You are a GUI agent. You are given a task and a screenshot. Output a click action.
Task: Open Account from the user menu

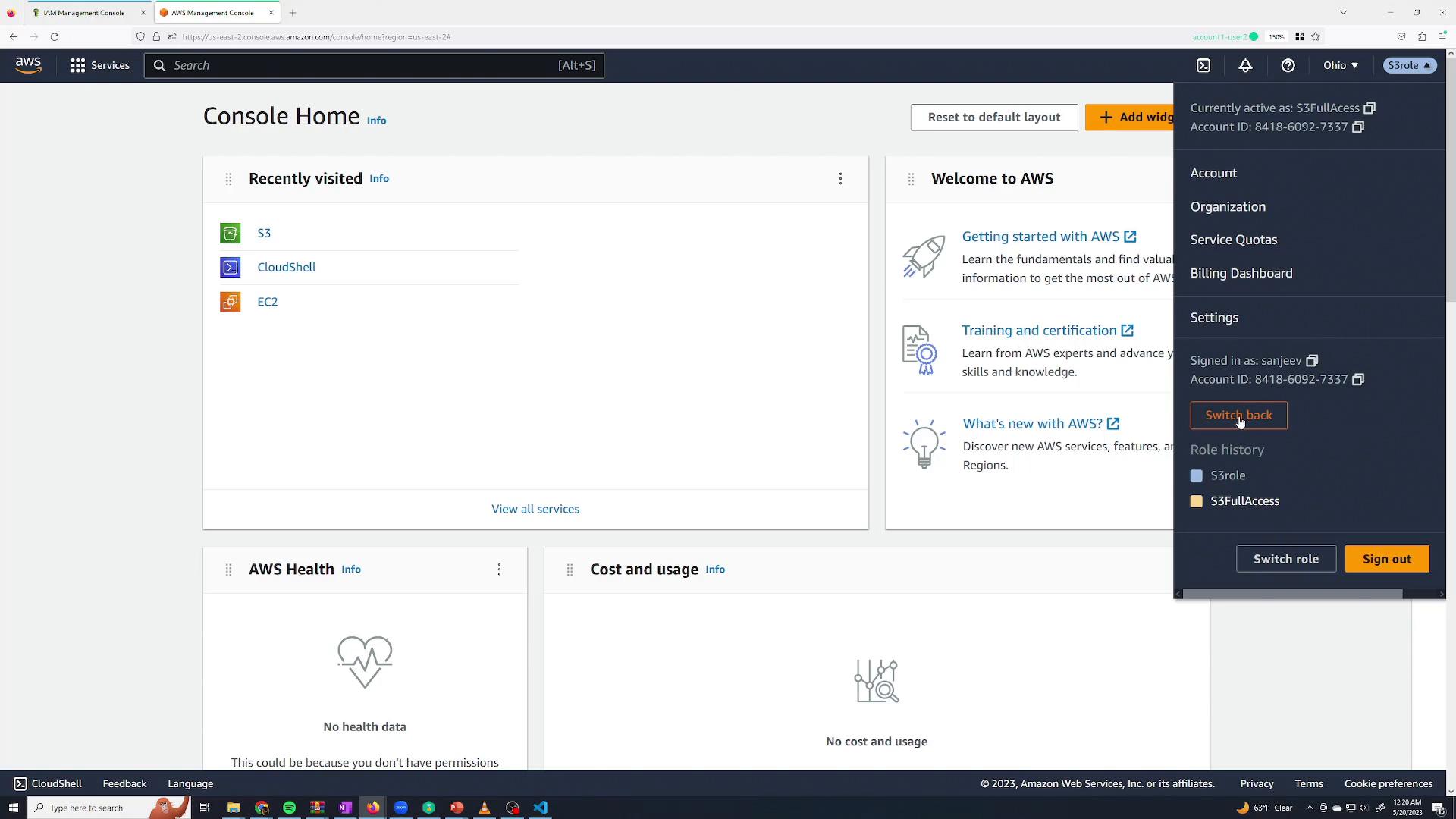point(1213,173)
